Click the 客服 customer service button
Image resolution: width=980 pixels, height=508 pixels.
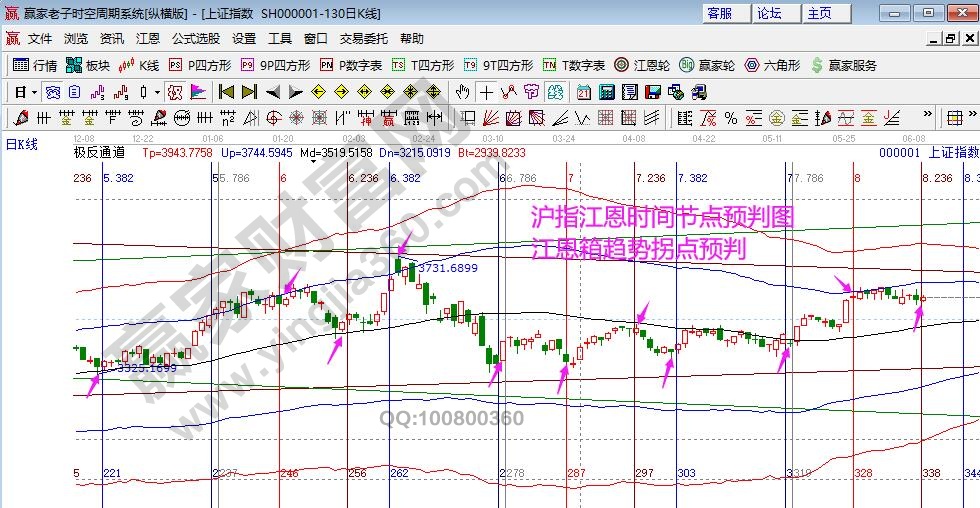coord(720,13)
